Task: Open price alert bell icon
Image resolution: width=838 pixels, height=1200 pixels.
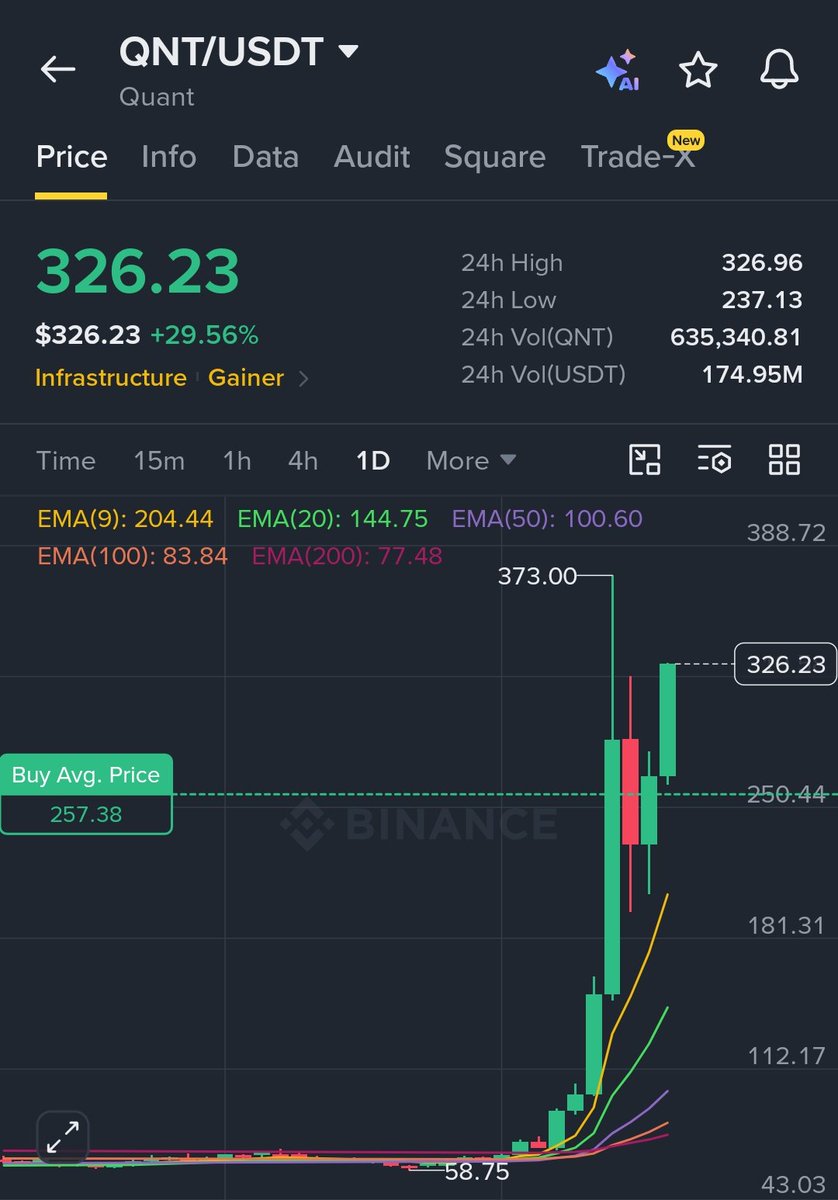Action: (x=779, y=70)
